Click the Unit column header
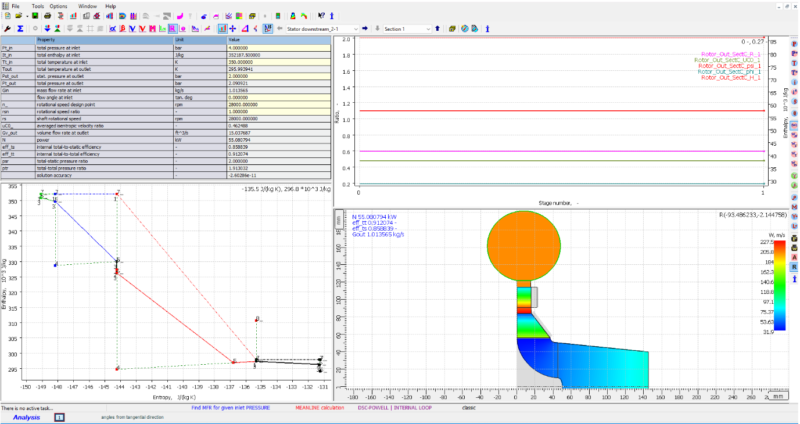The height and width of the screenshot is (424, 800). point(200,40)
